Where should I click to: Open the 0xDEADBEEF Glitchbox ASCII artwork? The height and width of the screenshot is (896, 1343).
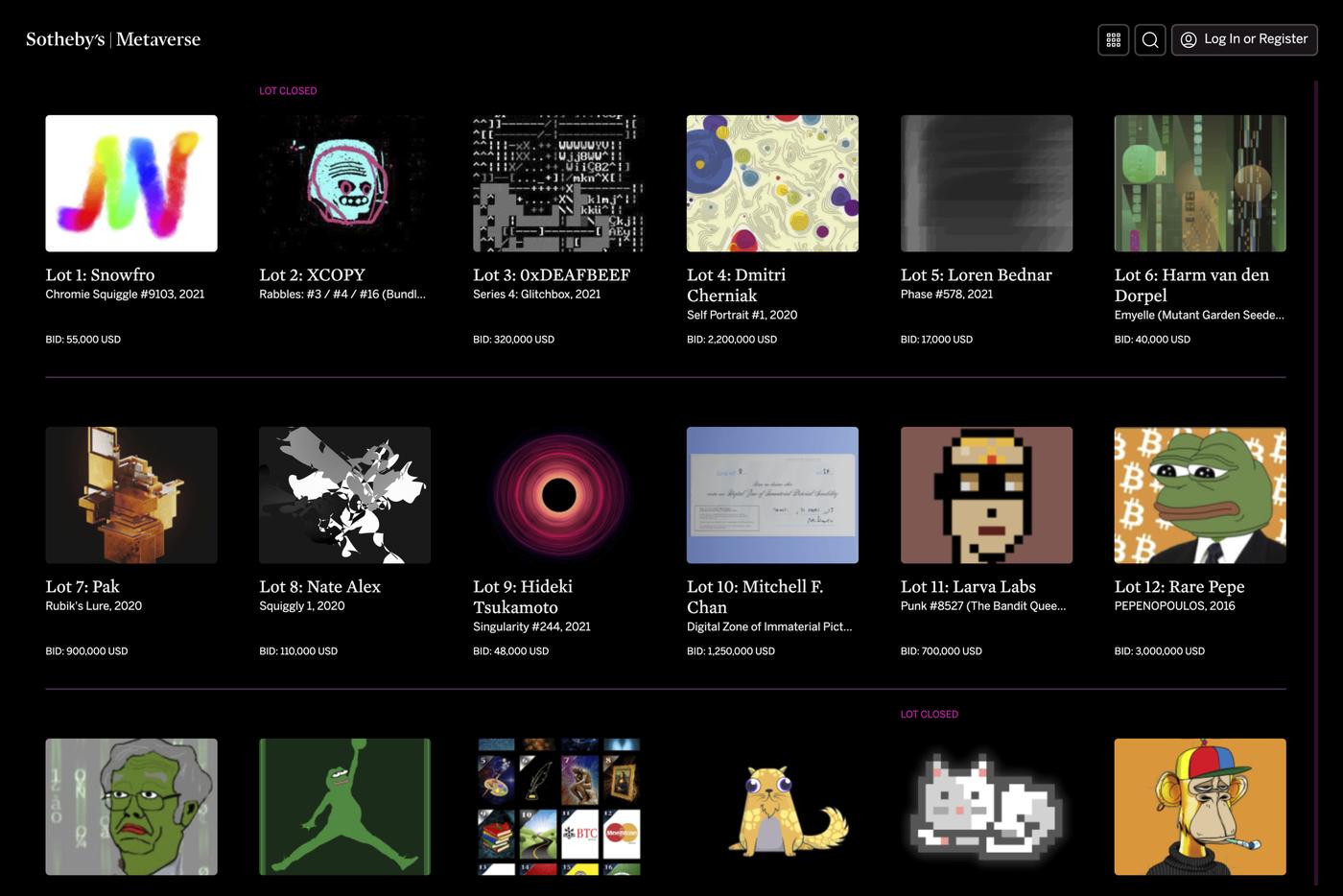coord(558,183)
